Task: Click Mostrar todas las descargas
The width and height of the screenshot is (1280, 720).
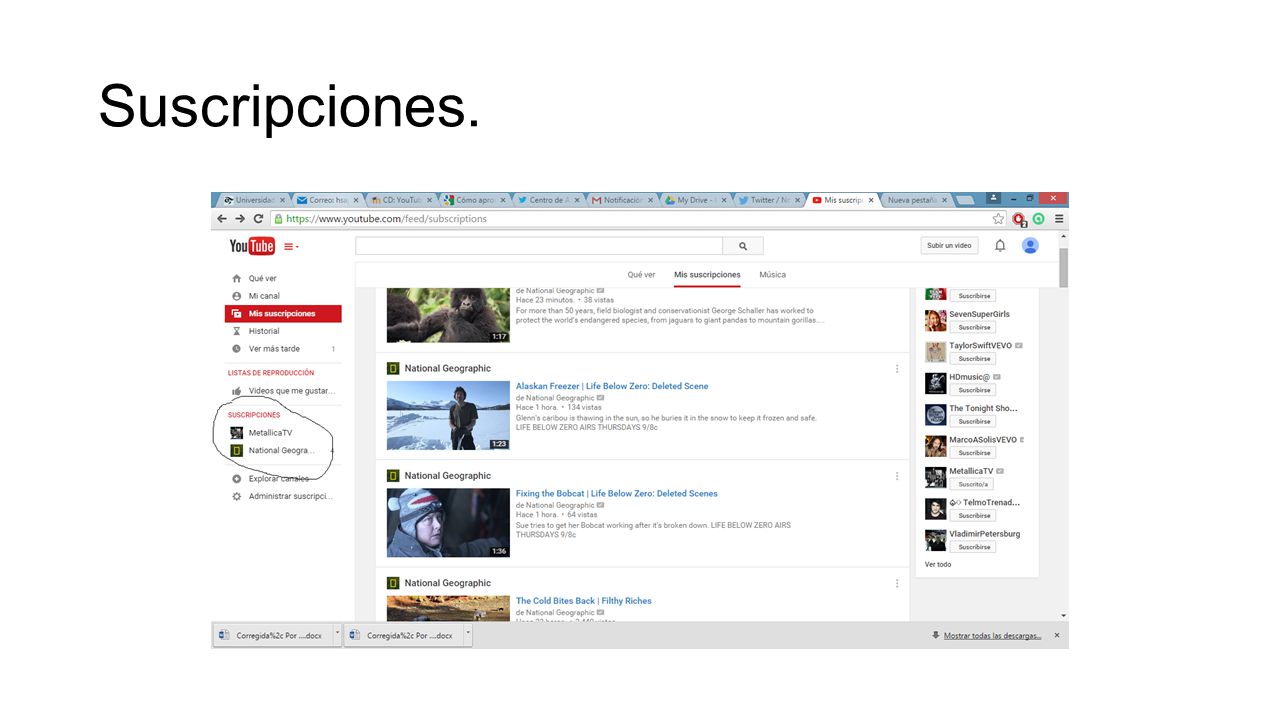Action: [993, 635]
